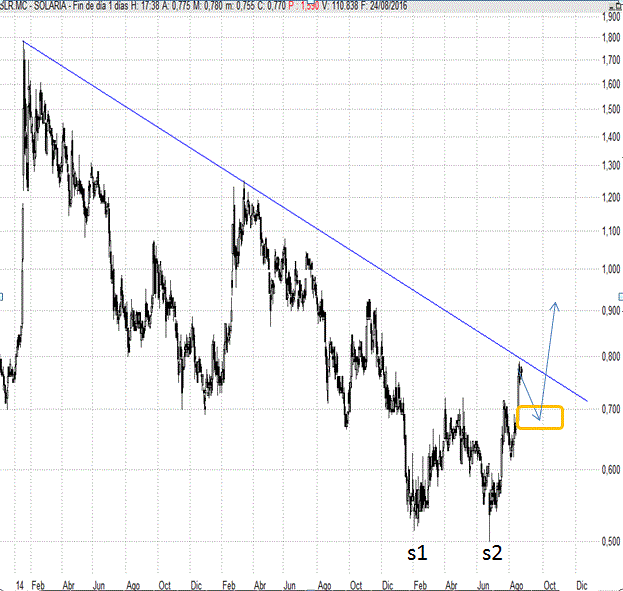Click the 'H: 17:38' time value
Image resolution: width=623 pixels, height=591 pixels.
tap(145, 6)
